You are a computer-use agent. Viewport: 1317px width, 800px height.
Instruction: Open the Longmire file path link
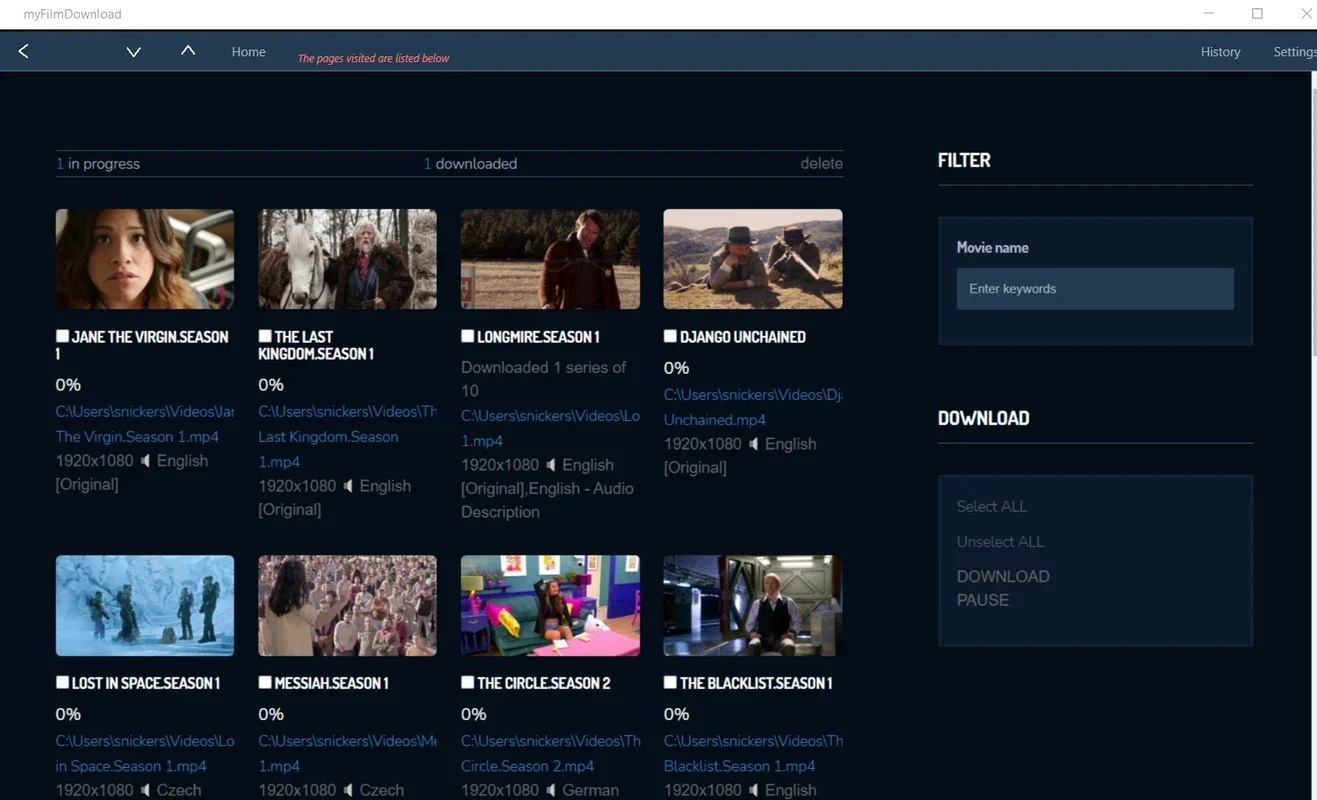pyautogui.click(x=550, y=428)
